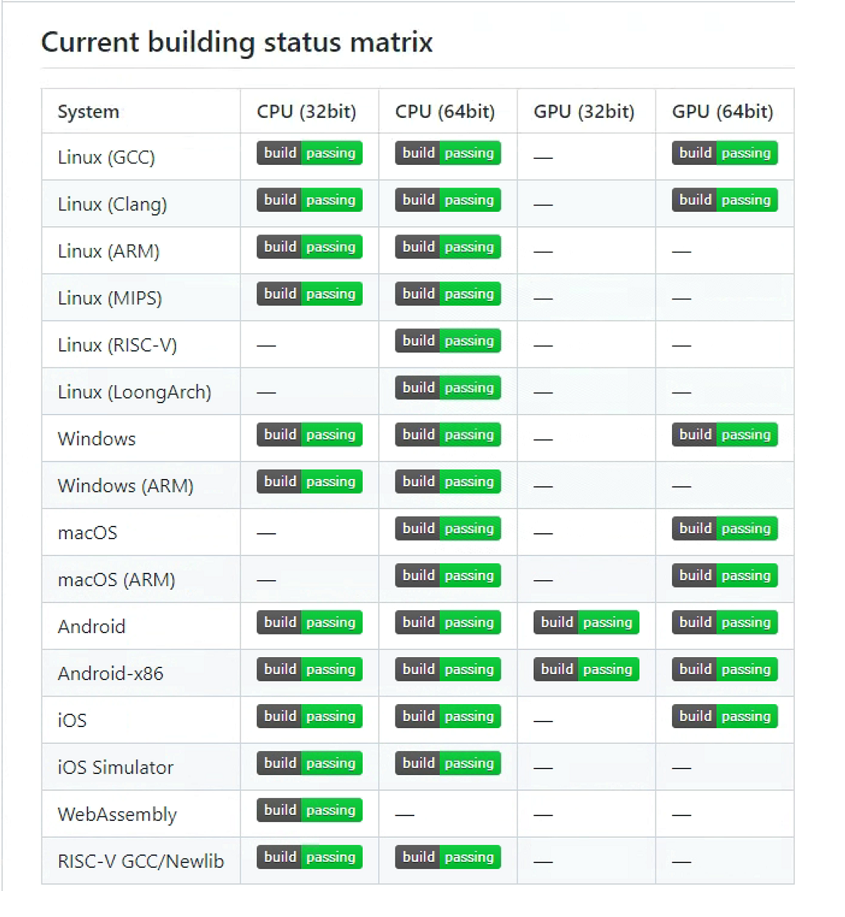This screenshot has height=917, width=845.
Task: Select the Android-x86 row label
Action: coord(110,674)
